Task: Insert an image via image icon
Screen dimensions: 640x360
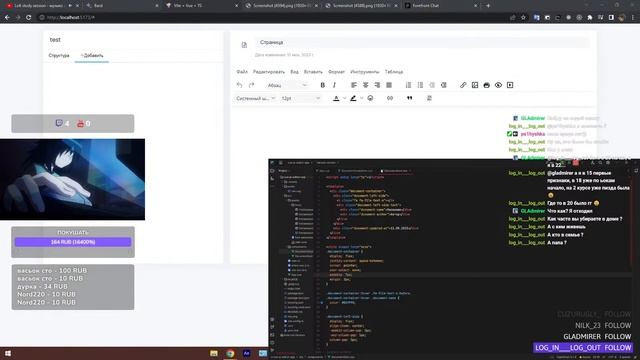Action: coord(475,85)
